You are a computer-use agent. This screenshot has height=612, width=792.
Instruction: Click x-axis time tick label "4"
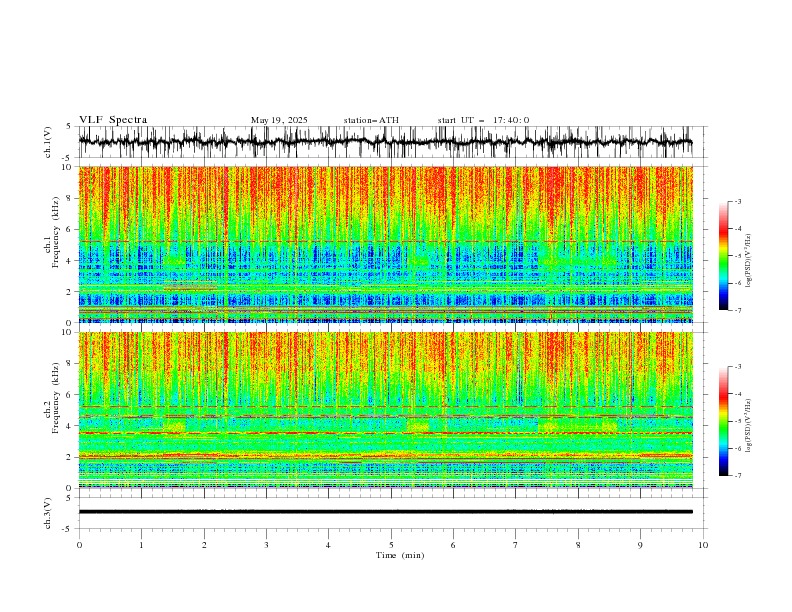(x=328, y=545)
